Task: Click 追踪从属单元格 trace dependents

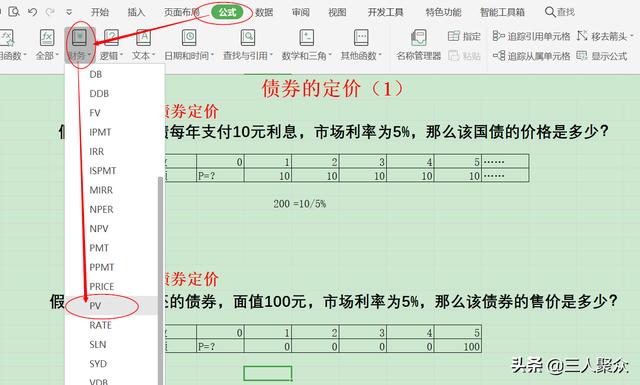Action: (531, 56)
